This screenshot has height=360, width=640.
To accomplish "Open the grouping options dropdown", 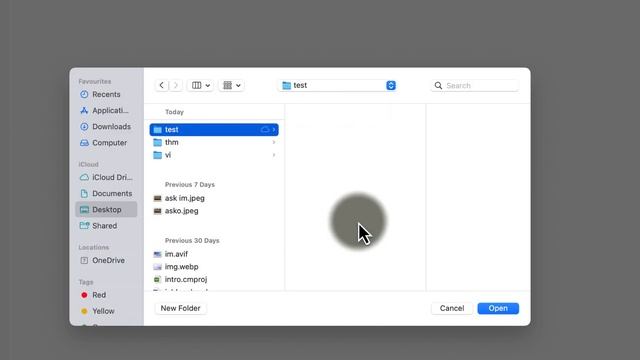I will [231, 85].
